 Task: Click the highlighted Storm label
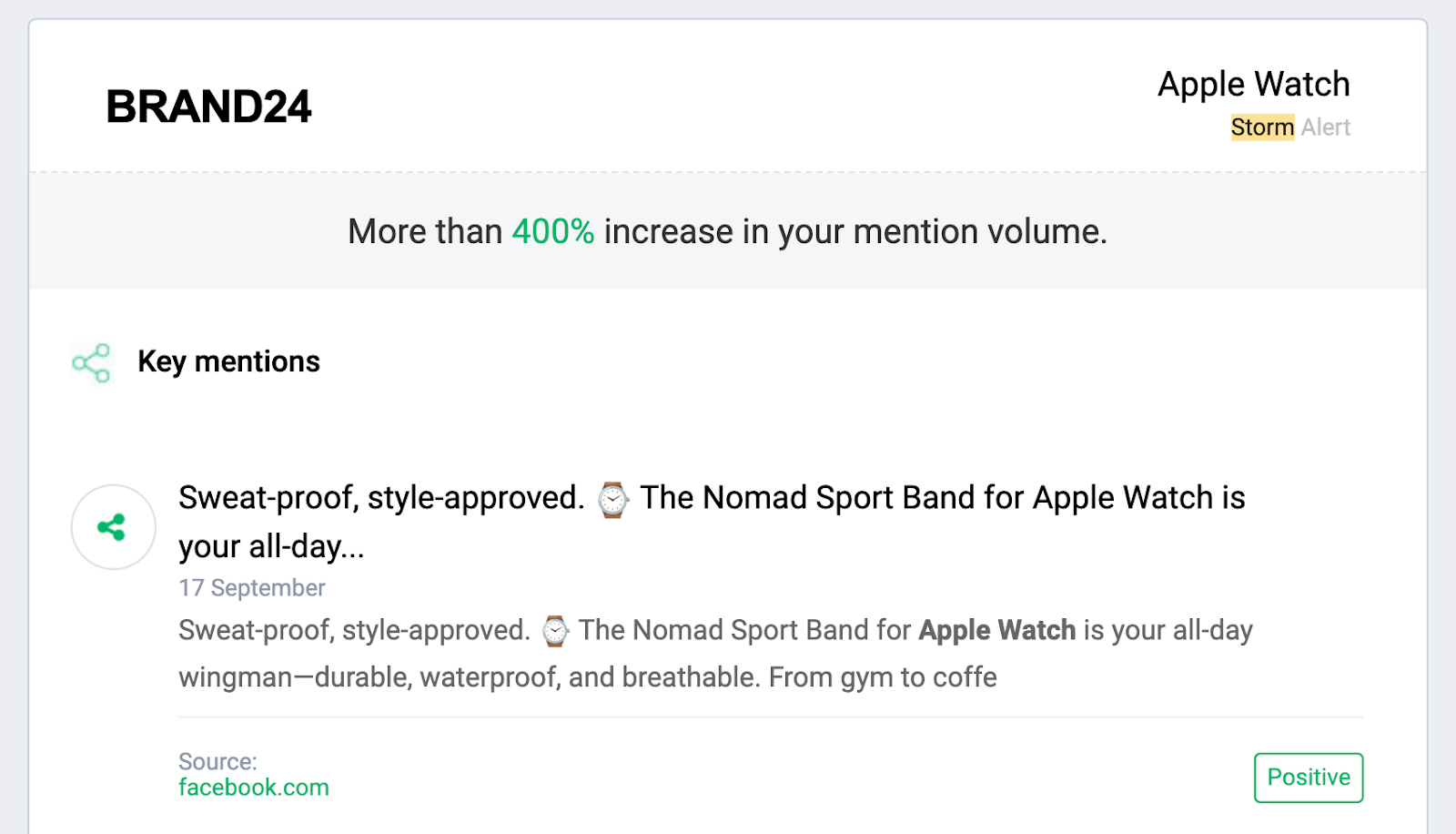coord(1262,127)
